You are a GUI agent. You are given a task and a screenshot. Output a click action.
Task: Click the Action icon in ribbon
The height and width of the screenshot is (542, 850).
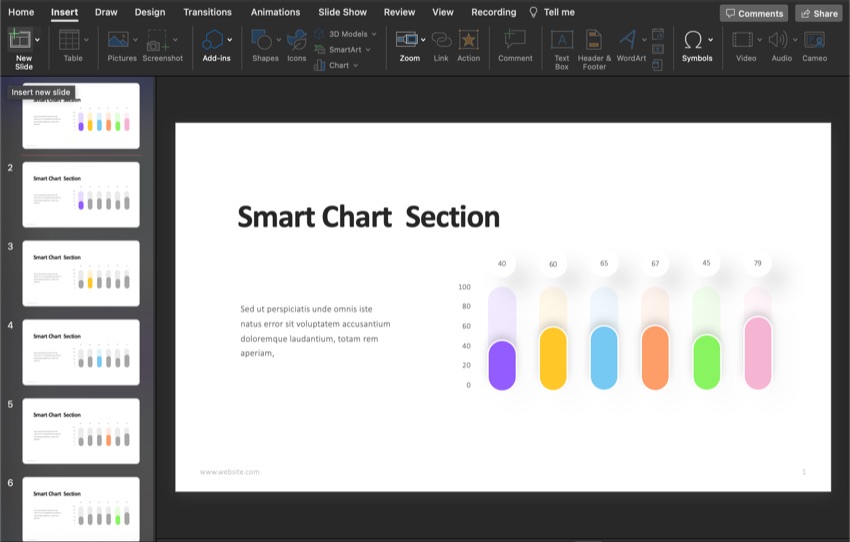click(x=468, y=41)
